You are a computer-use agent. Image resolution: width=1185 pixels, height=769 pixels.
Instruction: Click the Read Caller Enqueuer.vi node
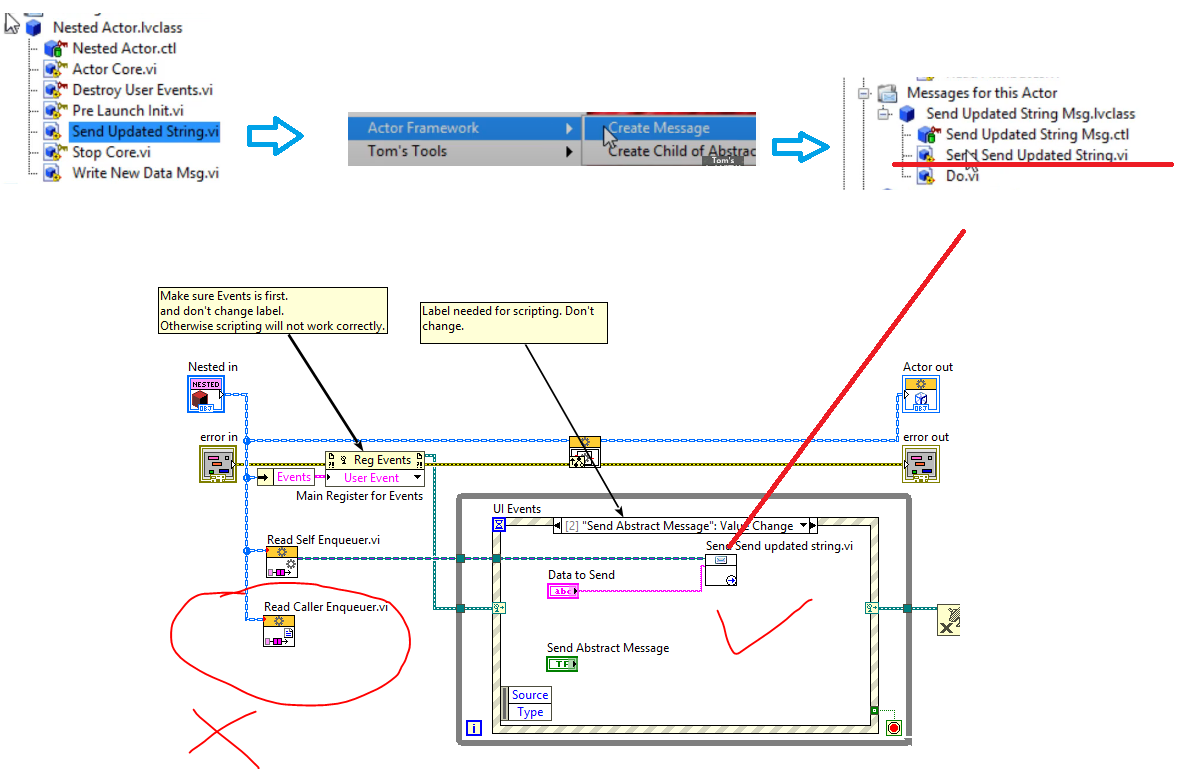pos(279,632)
